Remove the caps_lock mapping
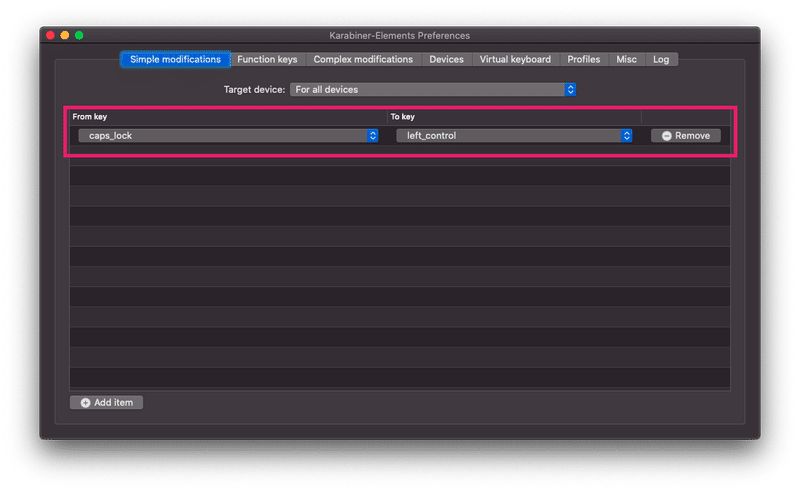Image resolution: width=800 pixels, height=492 pixels. pos(686,136)
